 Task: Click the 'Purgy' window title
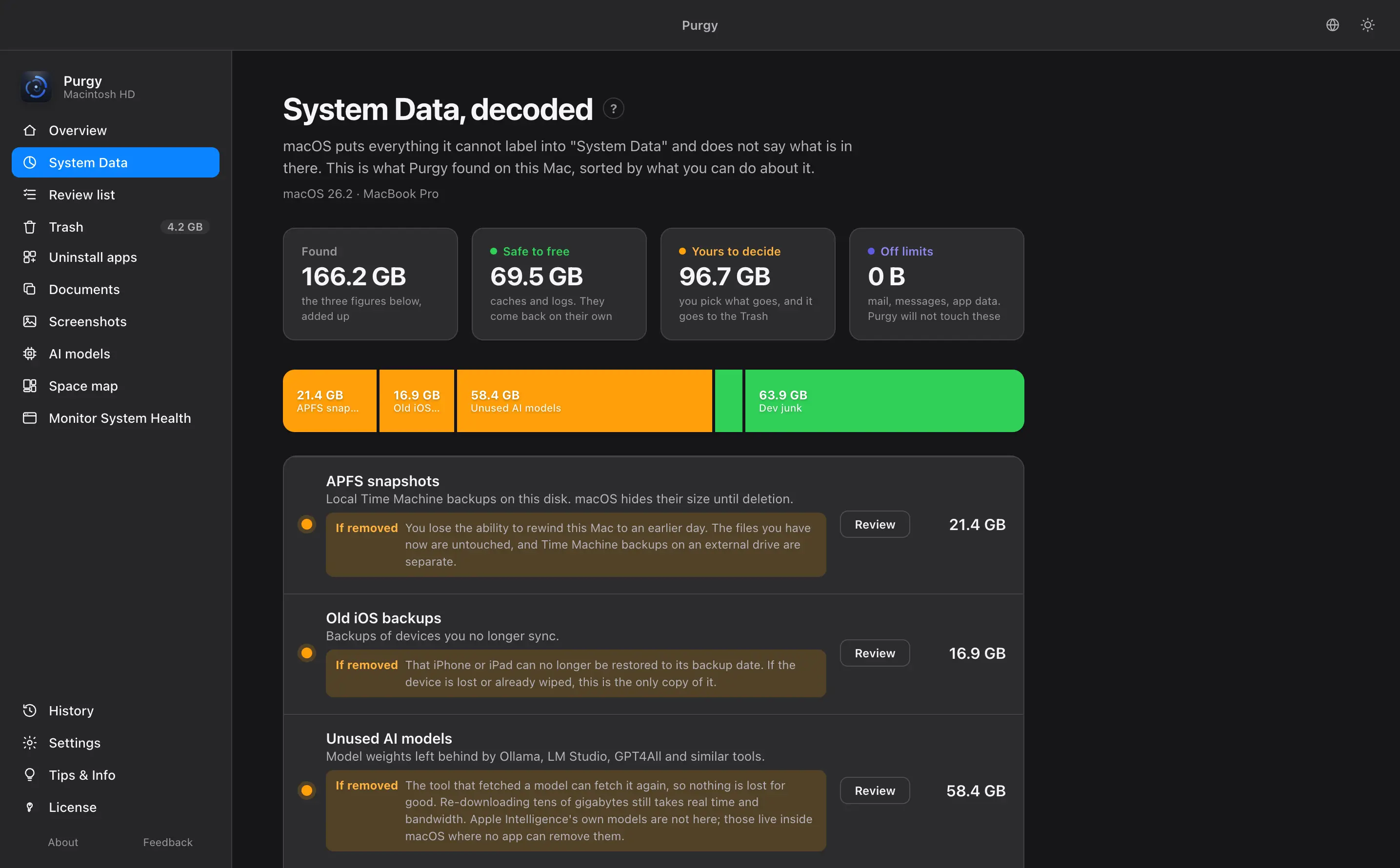point(700,25)
